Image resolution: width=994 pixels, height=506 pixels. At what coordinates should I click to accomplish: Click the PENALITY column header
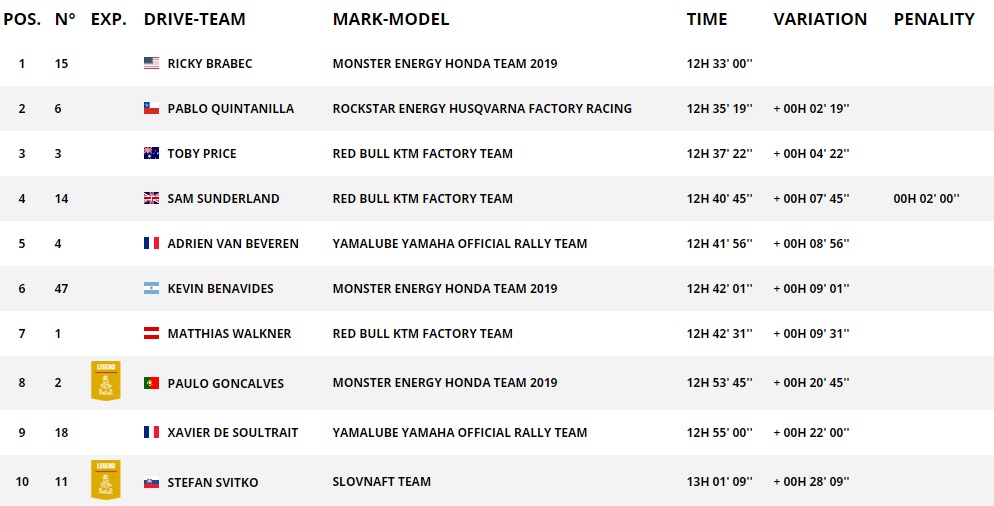click(x=934, y=20)
